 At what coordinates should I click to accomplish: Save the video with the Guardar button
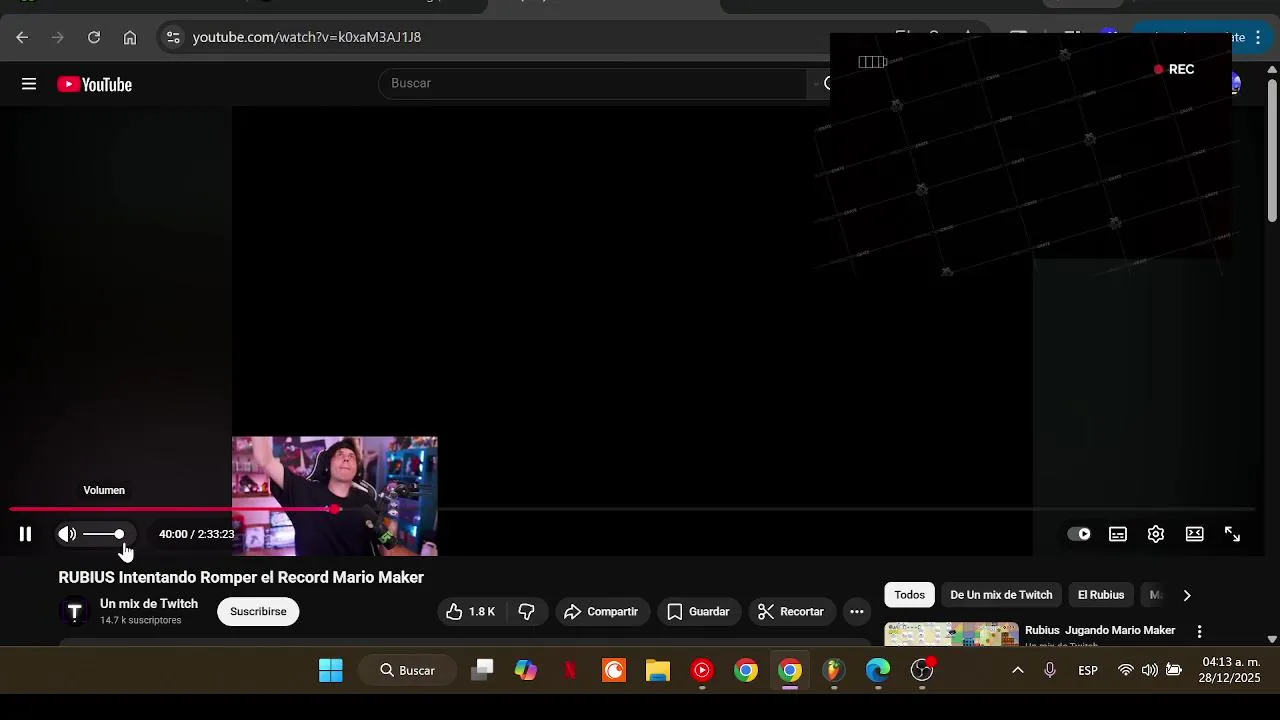tap(698, 611)
